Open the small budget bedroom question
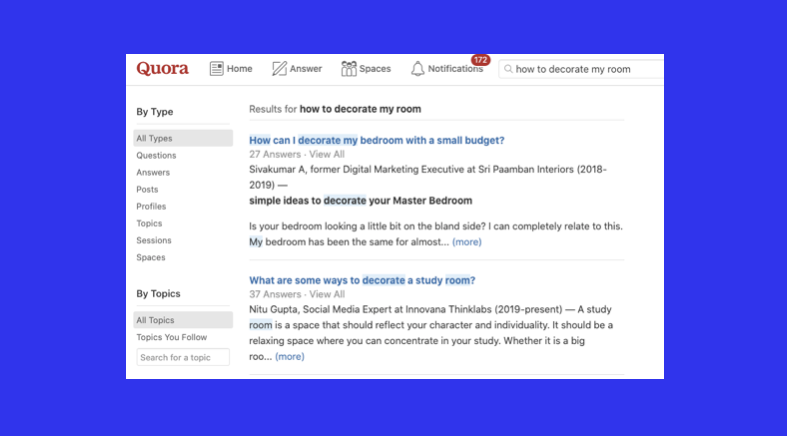The image size is (787, 436). pos(376,140)
